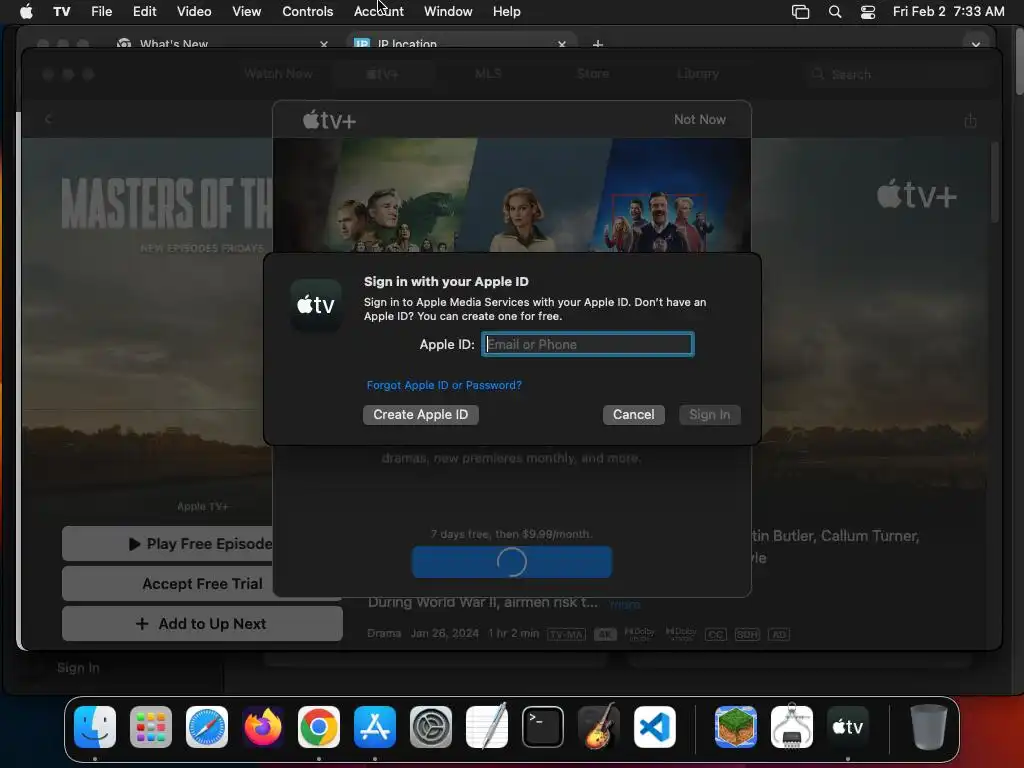Switch to the Apple TV+ tab
The height and width of the screenshot is (768, 1024).
(382, 74)
